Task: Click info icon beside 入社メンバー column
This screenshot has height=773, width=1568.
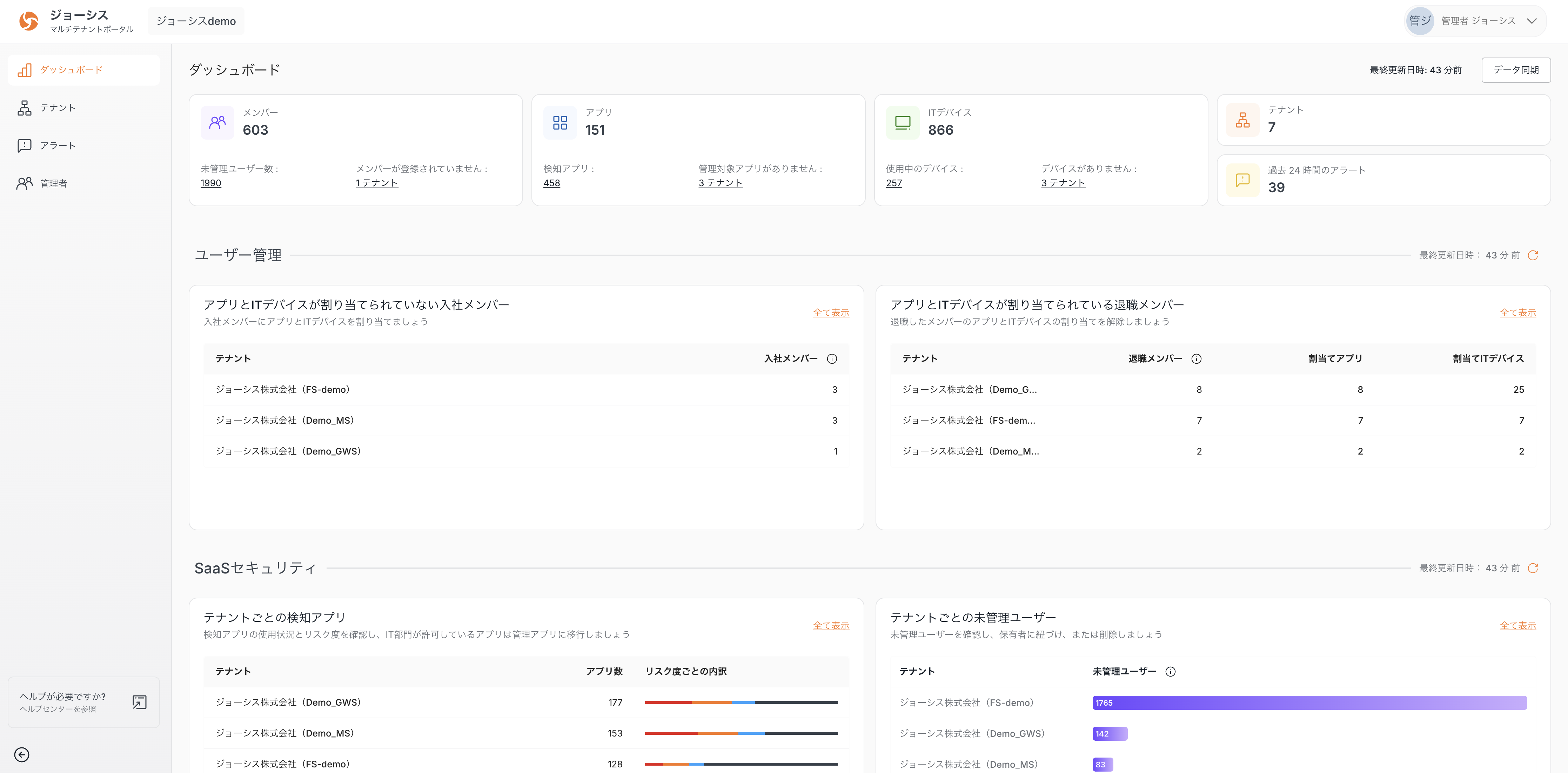Action: coord(831,358)
